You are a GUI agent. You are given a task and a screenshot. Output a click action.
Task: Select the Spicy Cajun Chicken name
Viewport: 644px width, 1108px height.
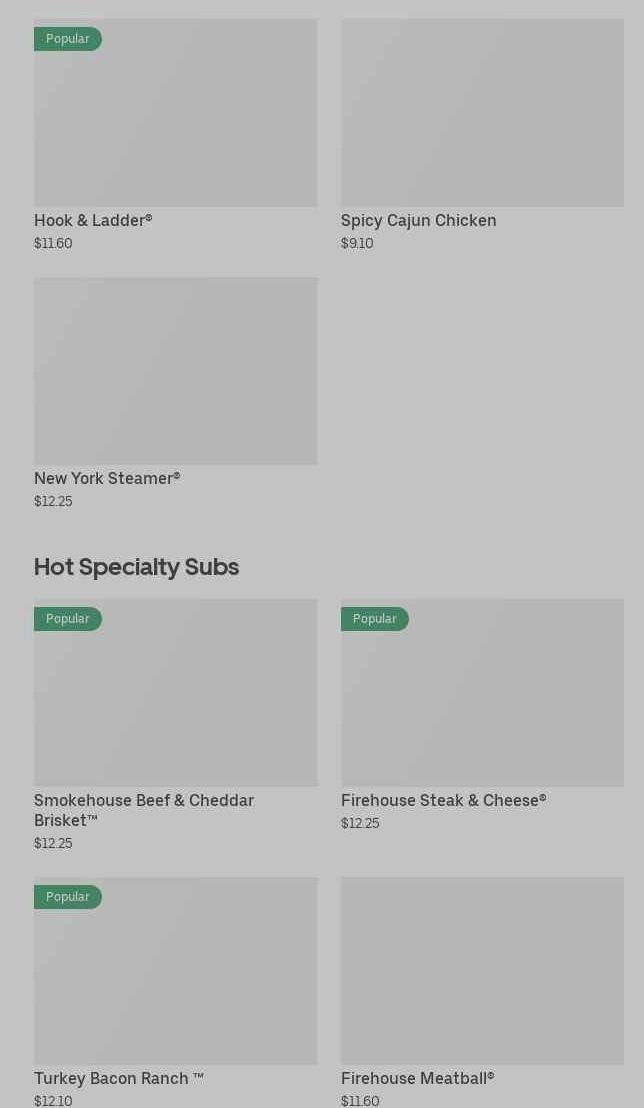(x=418, y=220)
